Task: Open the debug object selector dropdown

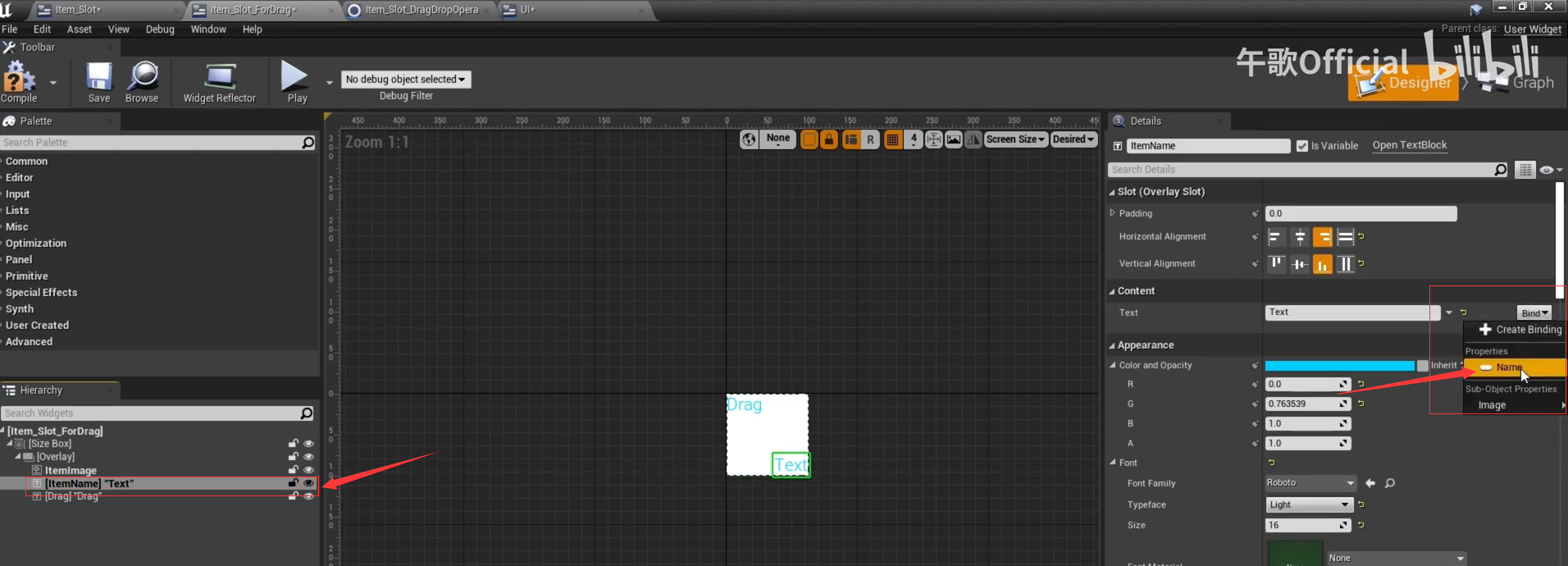Action: pyautogui.click(x=406, y=80)
